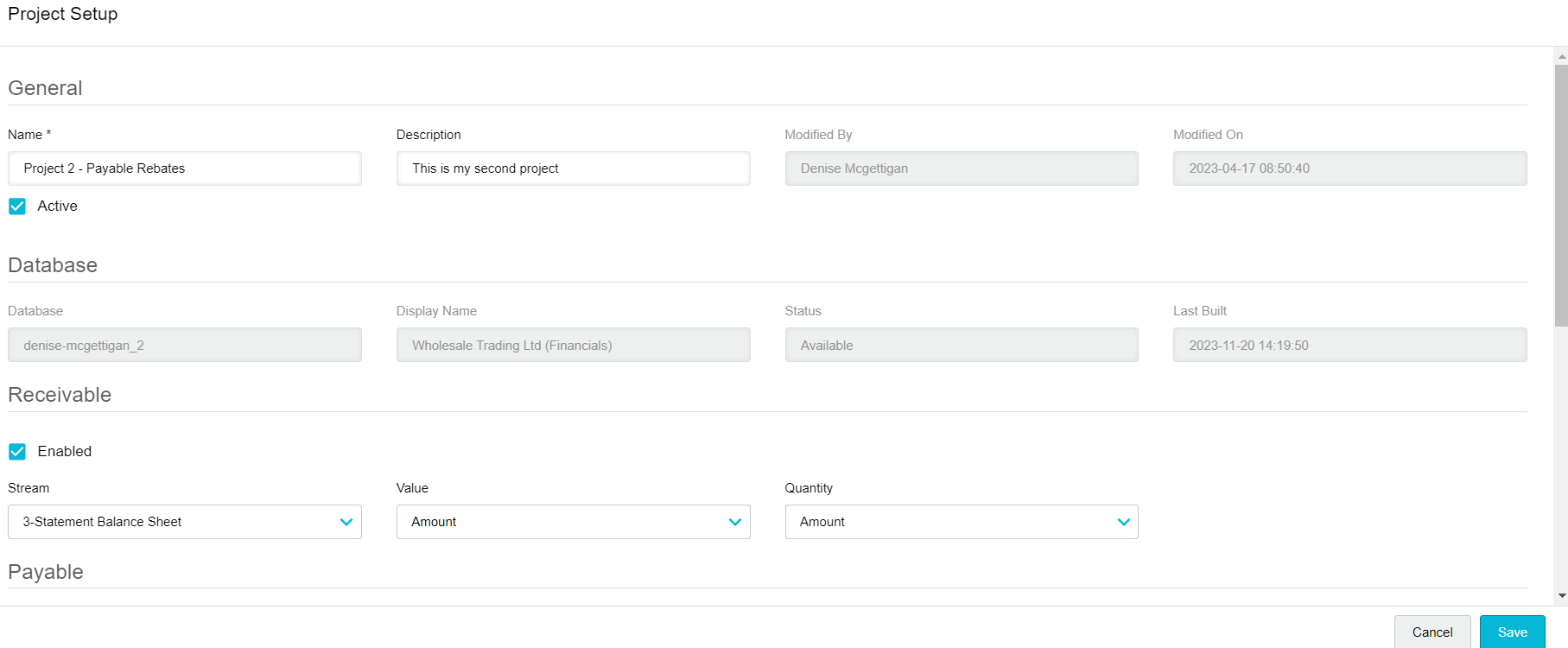
Task: Disable the Receivable Enabled checkbox
Action: [x=17, y=452]
